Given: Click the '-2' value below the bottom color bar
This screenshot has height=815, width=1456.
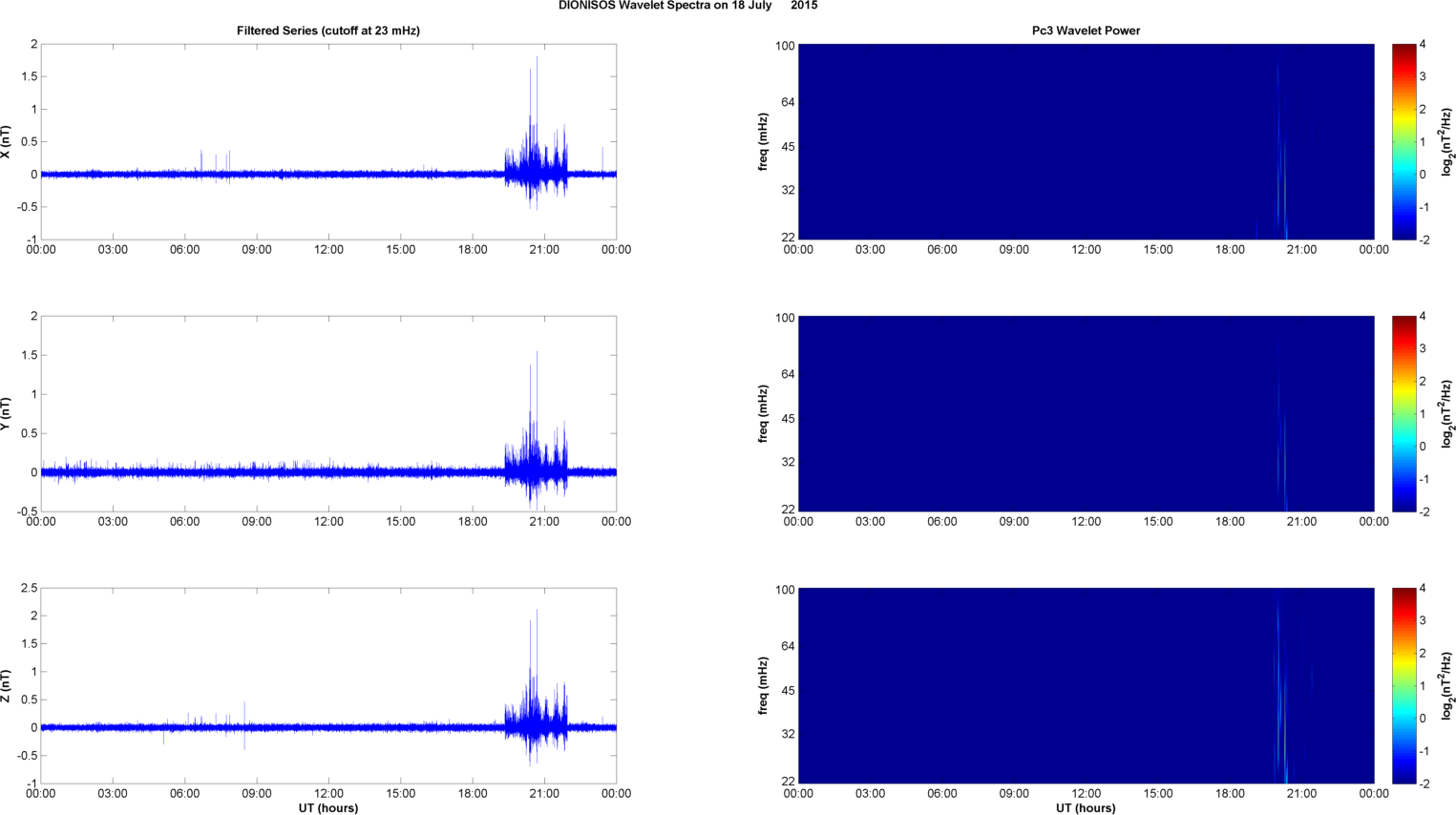Looking at the screenshot, I should tap(1424, 784).
